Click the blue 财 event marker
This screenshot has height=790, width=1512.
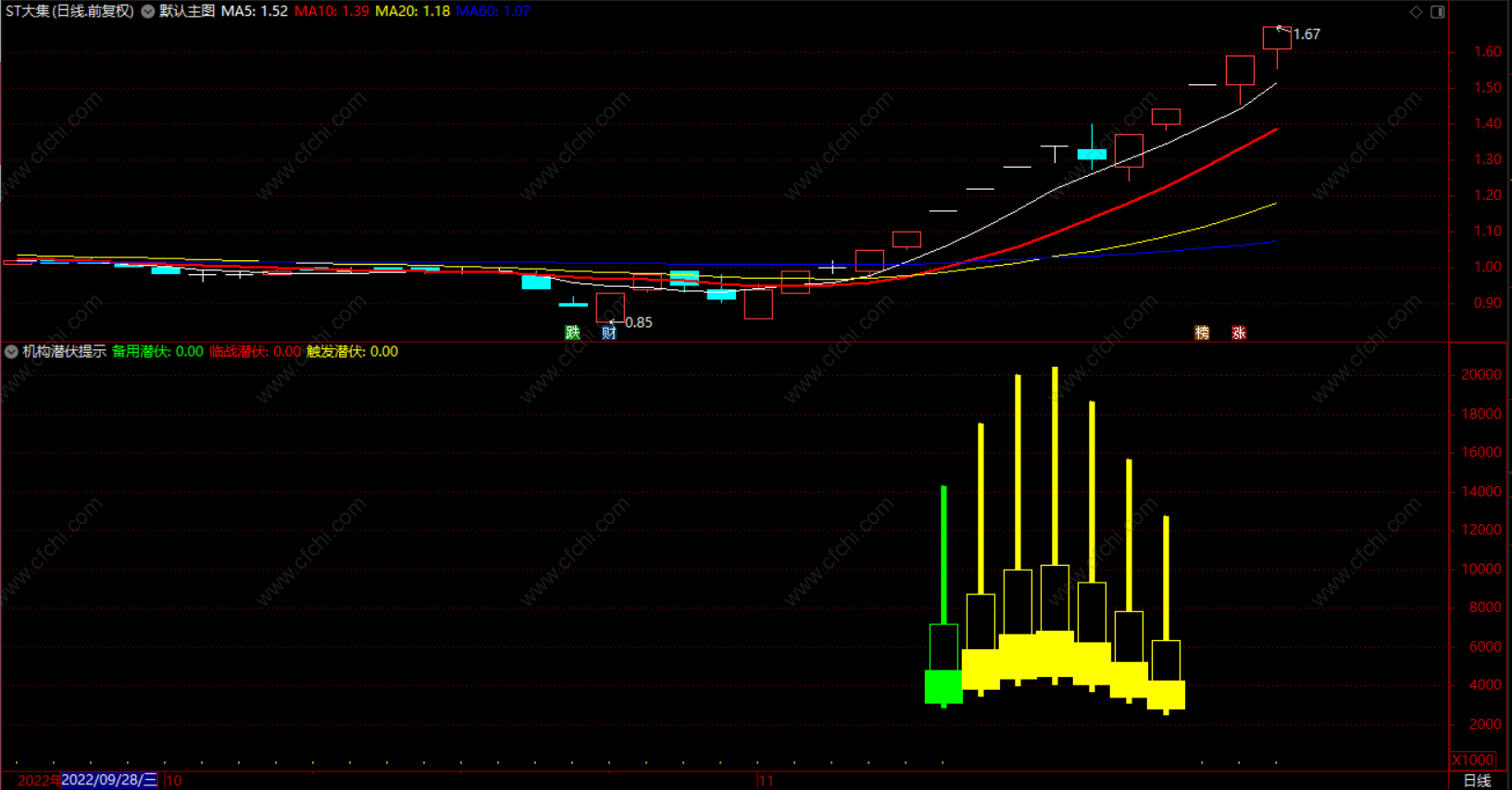tap(608, 332)
